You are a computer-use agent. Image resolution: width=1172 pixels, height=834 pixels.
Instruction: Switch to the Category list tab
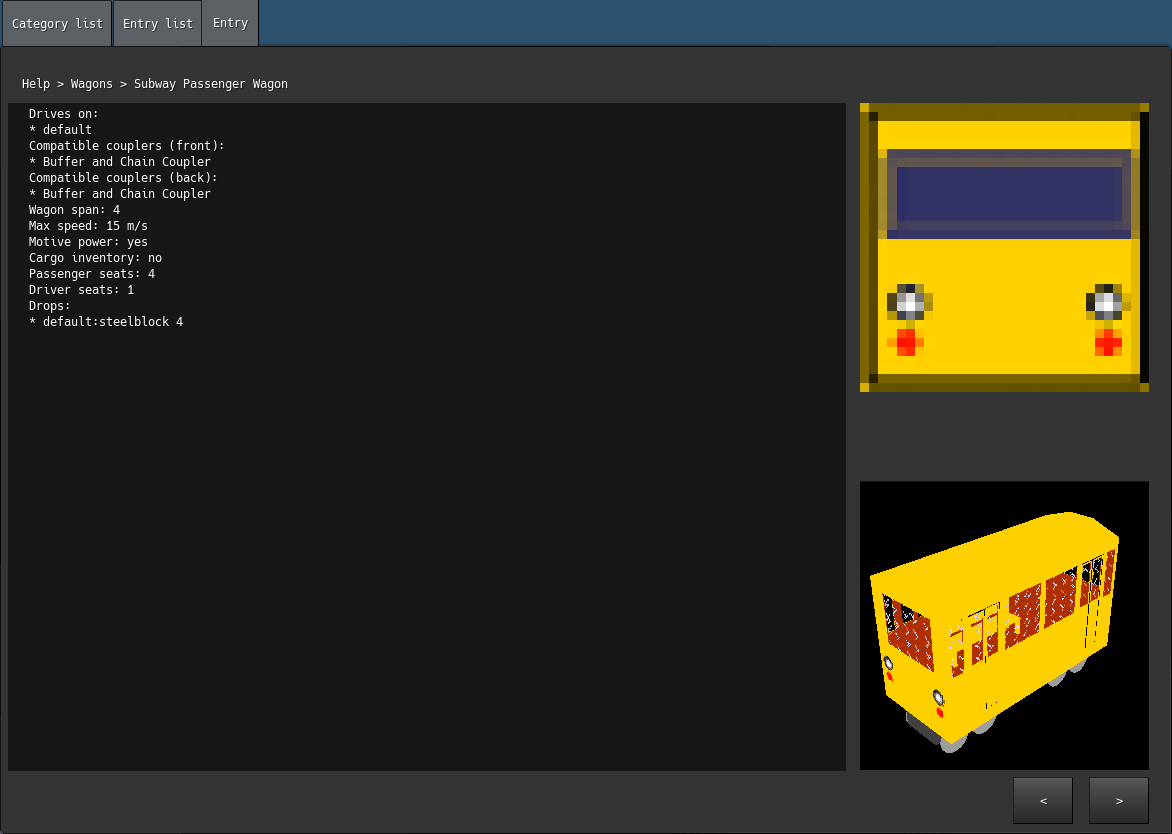tap(57, 24)
